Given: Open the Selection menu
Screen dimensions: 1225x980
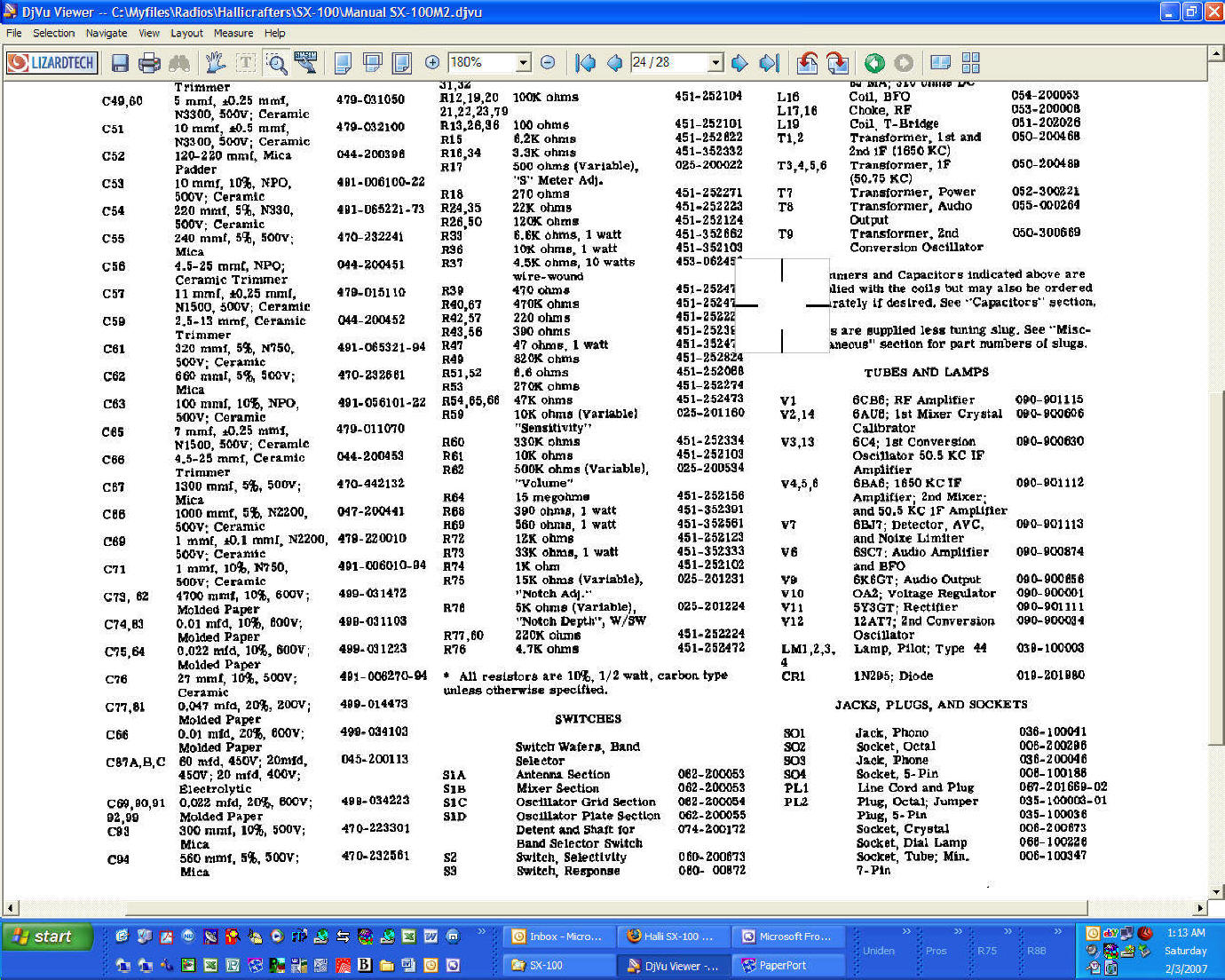Looking at the screenshot, I should pos(54,33).
